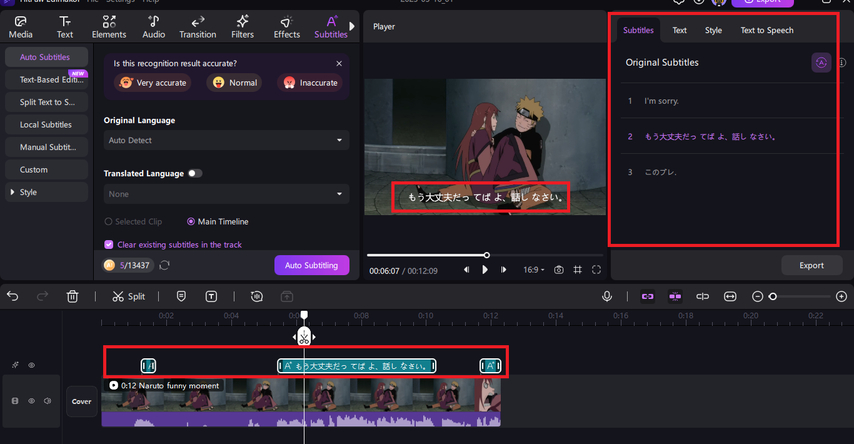Image resolution: width=854 pixels, height=444 pixels.
Task: Close the recognition accuracy prompt
Action: click(339, 64)
